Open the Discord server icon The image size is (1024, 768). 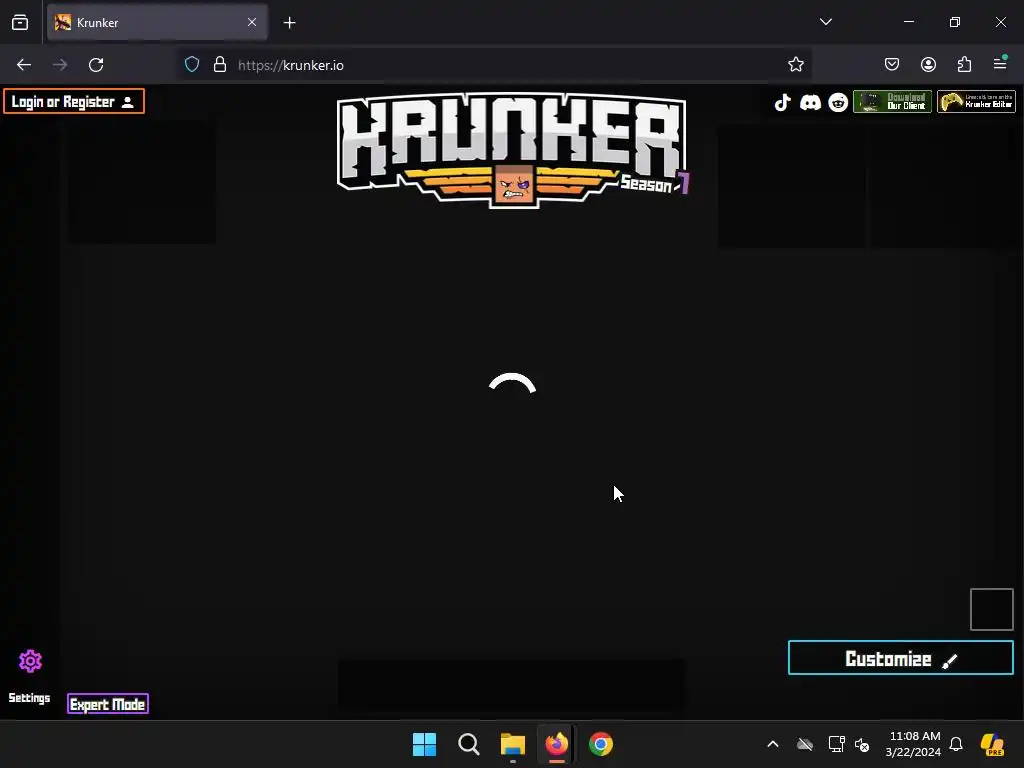[810, 103]
